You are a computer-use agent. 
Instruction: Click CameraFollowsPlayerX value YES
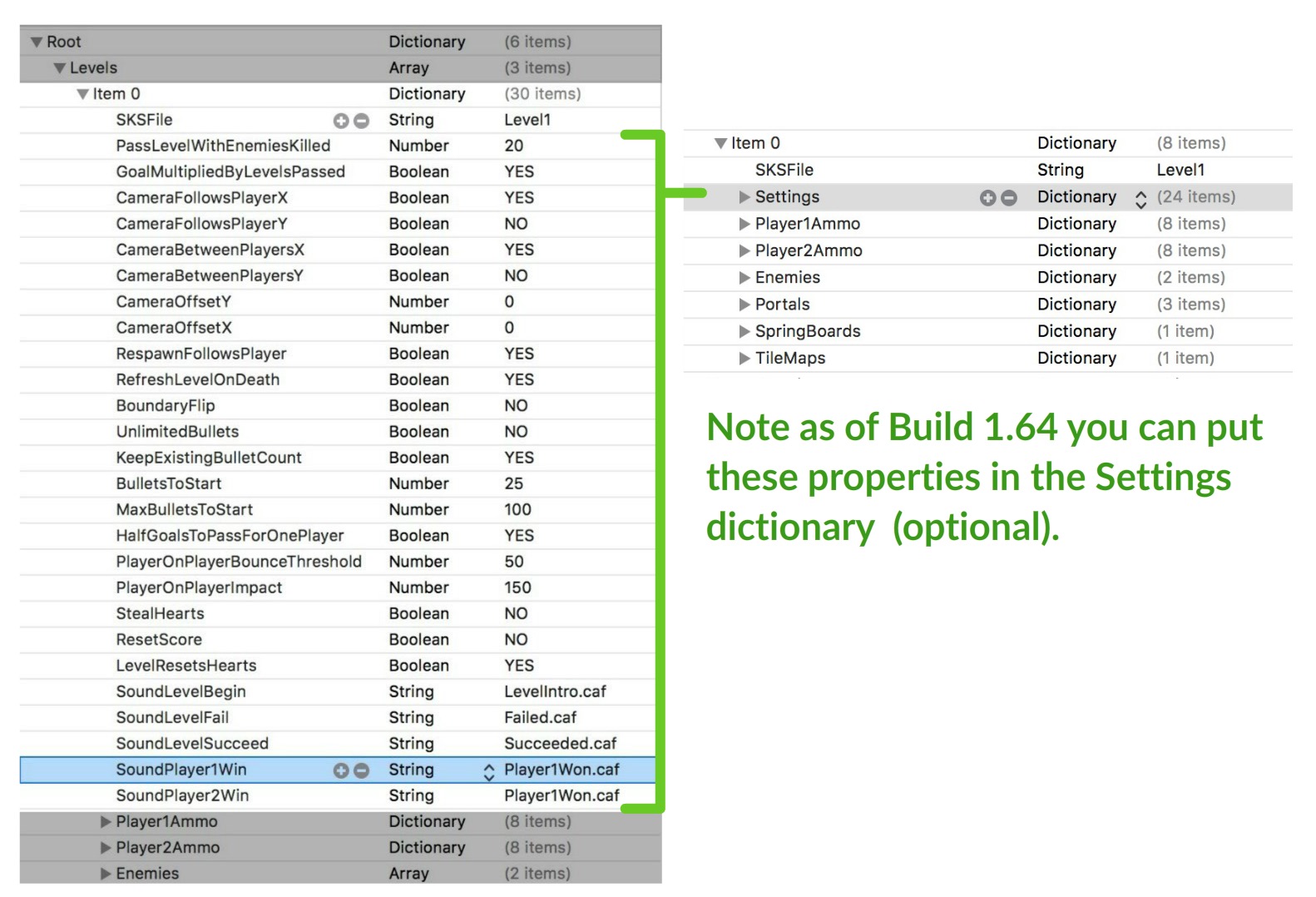tap(519, 198)
